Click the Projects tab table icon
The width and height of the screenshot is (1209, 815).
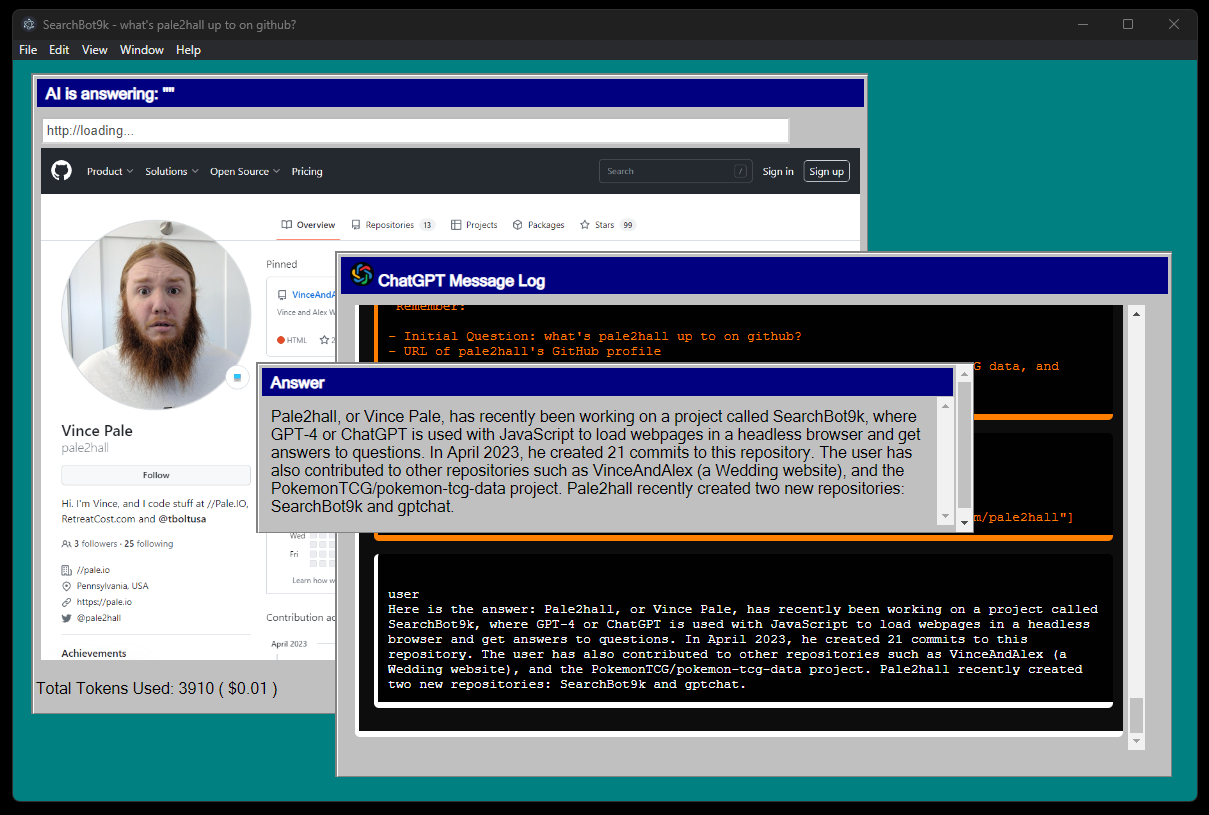[x=456, y=225]
